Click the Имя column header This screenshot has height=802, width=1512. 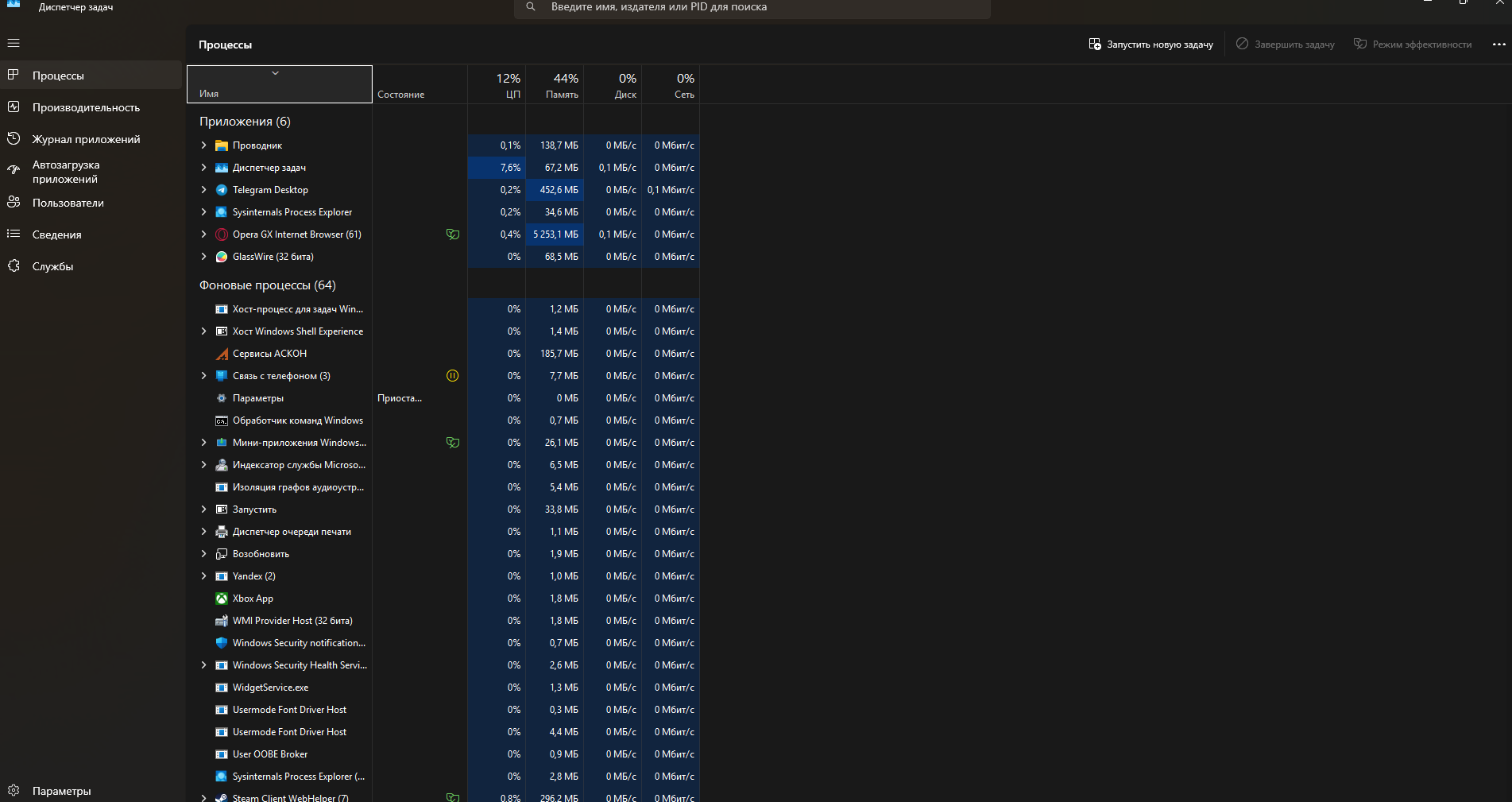[279, 84]
